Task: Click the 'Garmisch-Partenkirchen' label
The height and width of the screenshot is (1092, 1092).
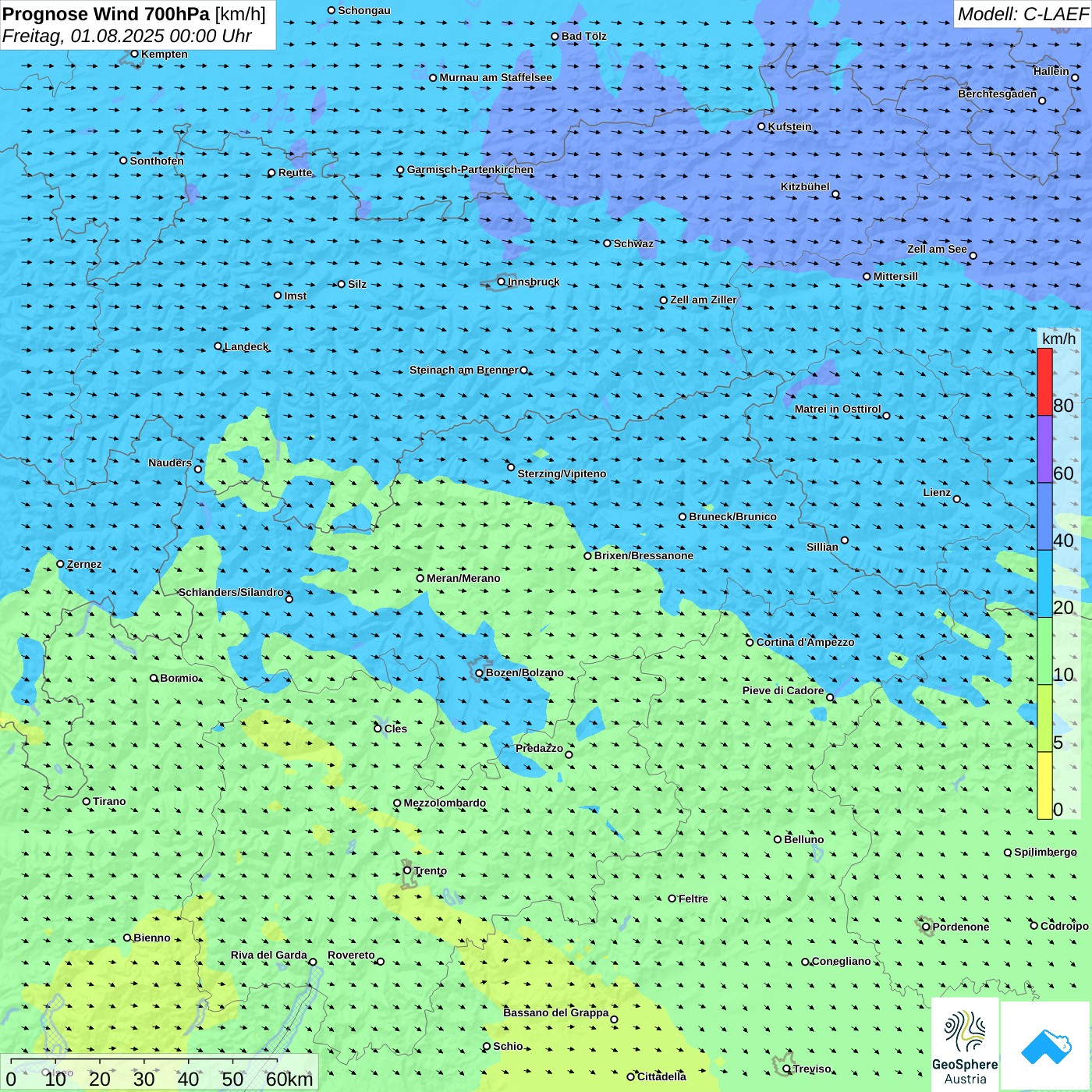Action: point(470,169)
